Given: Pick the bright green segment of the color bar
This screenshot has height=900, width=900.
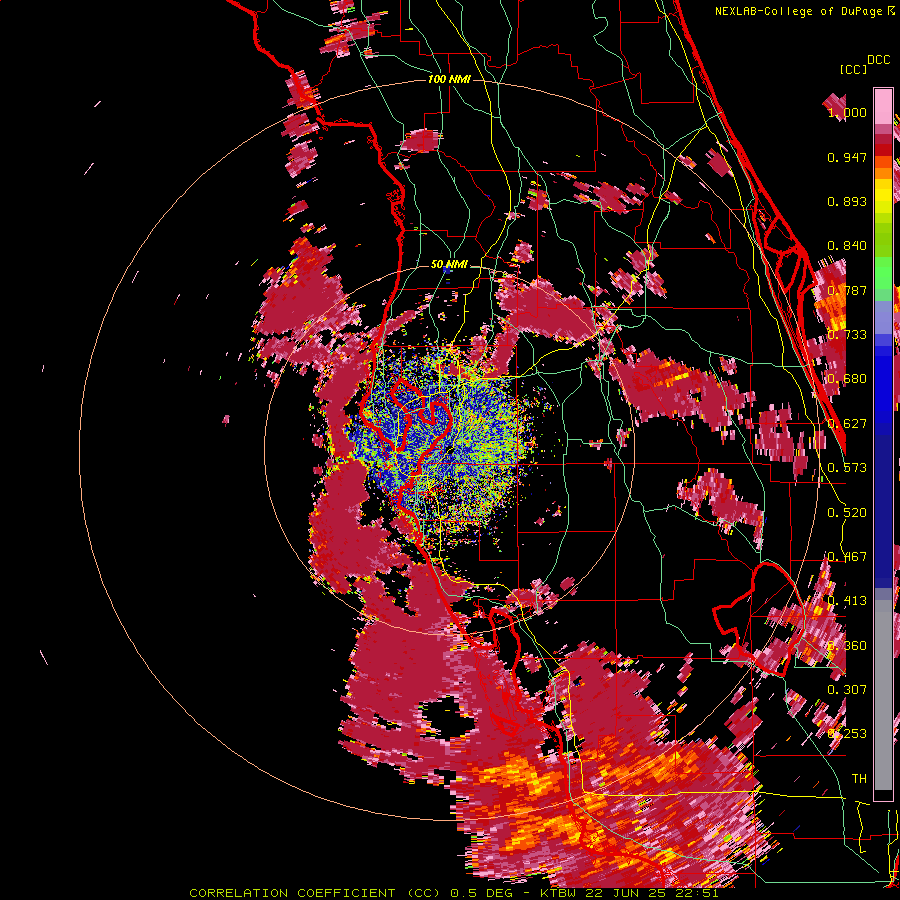Looking at the screenshot, I should [883, 274].
